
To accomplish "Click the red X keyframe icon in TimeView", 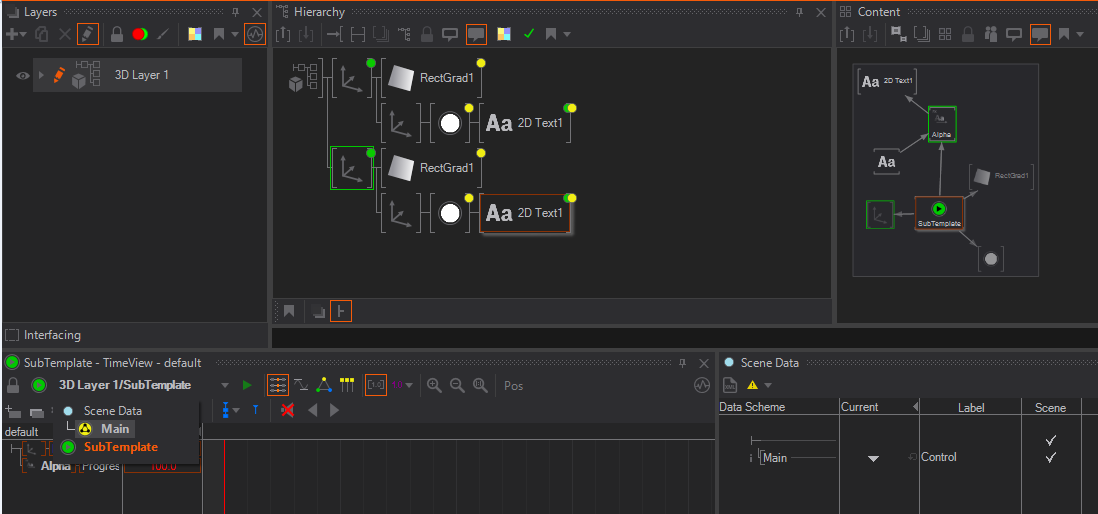I will point(287,410).
